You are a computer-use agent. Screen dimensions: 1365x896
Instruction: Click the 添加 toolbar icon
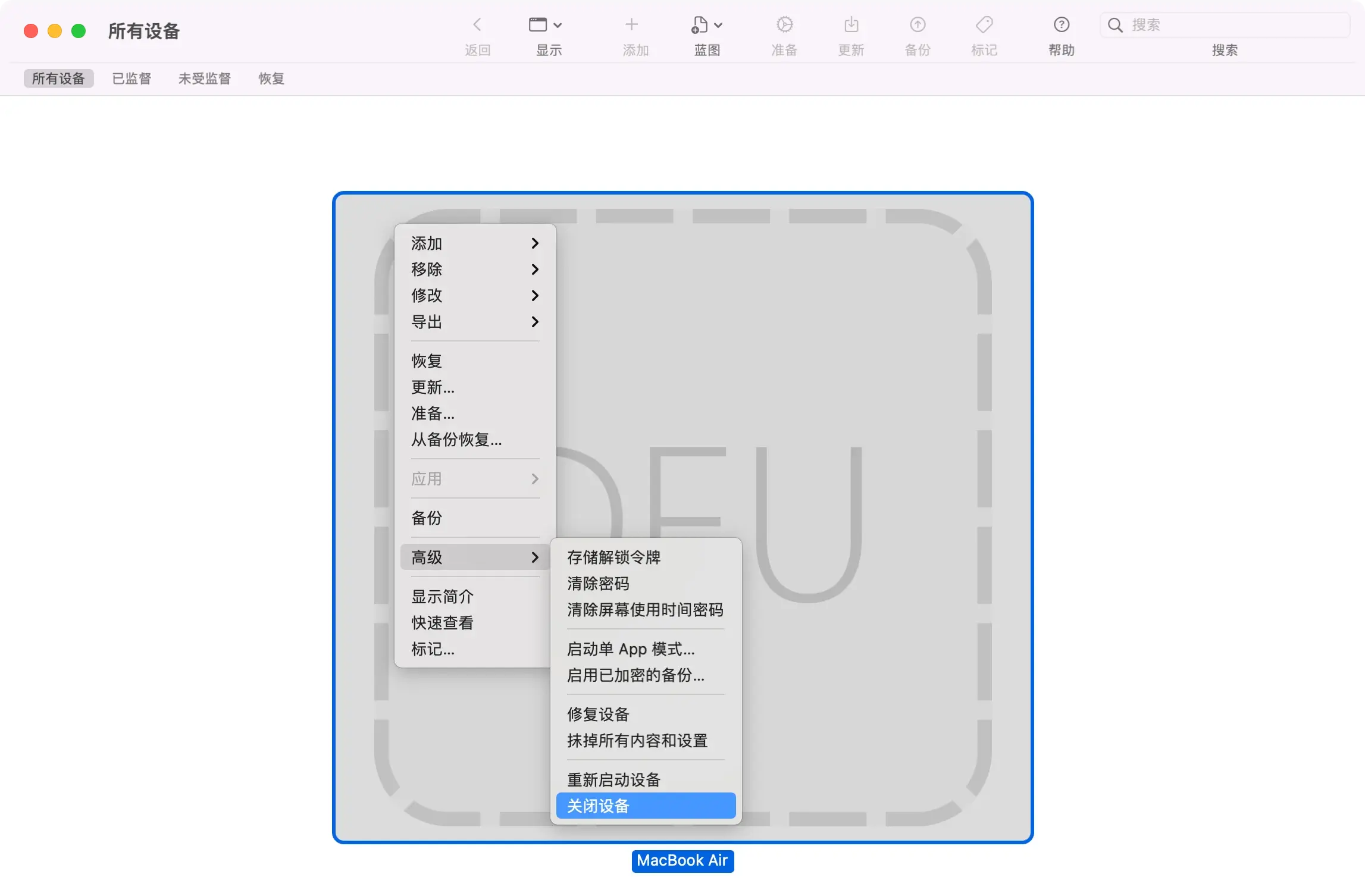coord(632,24)
